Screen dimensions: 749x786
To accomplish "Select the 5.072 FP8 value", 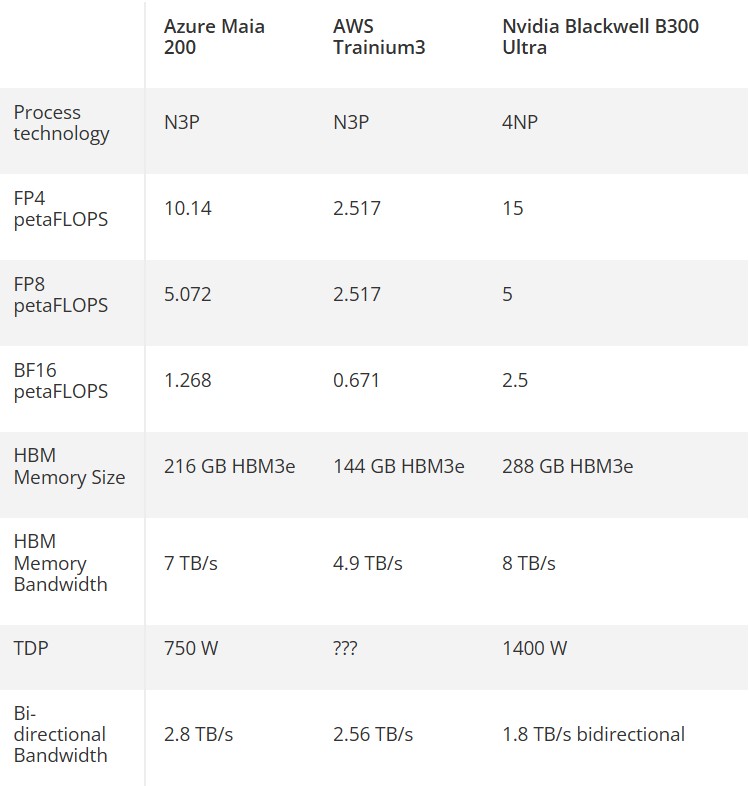I will [x=188, y=295].
